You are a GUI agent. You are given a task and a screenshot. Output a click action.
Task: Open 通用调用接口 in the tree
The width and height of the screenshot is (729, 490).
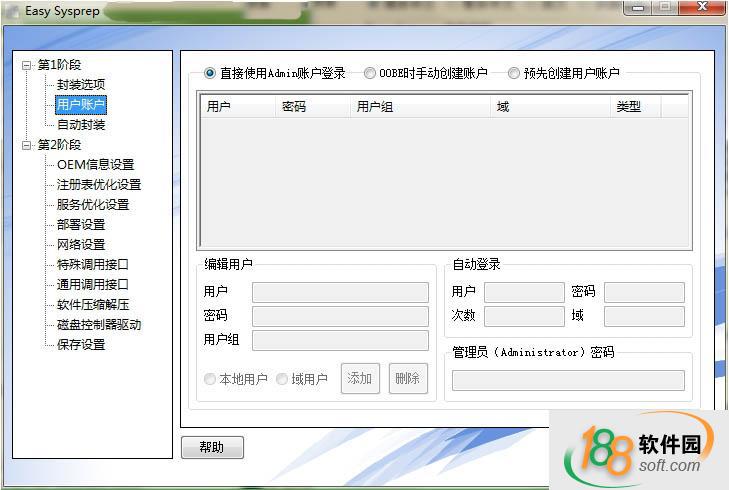pyautogui.click(x=93, y=285)
